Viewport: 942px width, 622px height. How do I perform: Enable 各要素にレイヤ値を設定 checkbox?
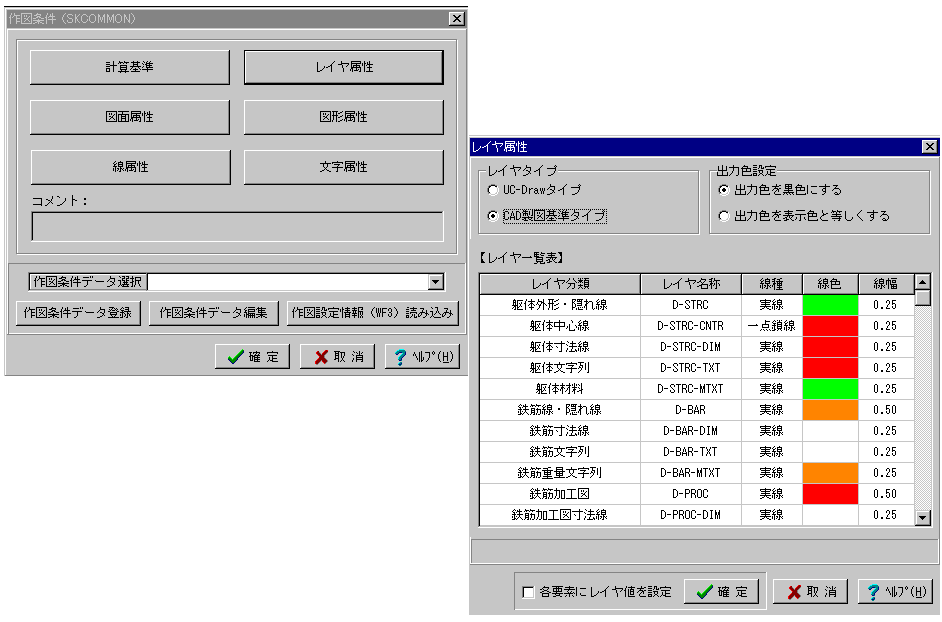tap(528, 592)
